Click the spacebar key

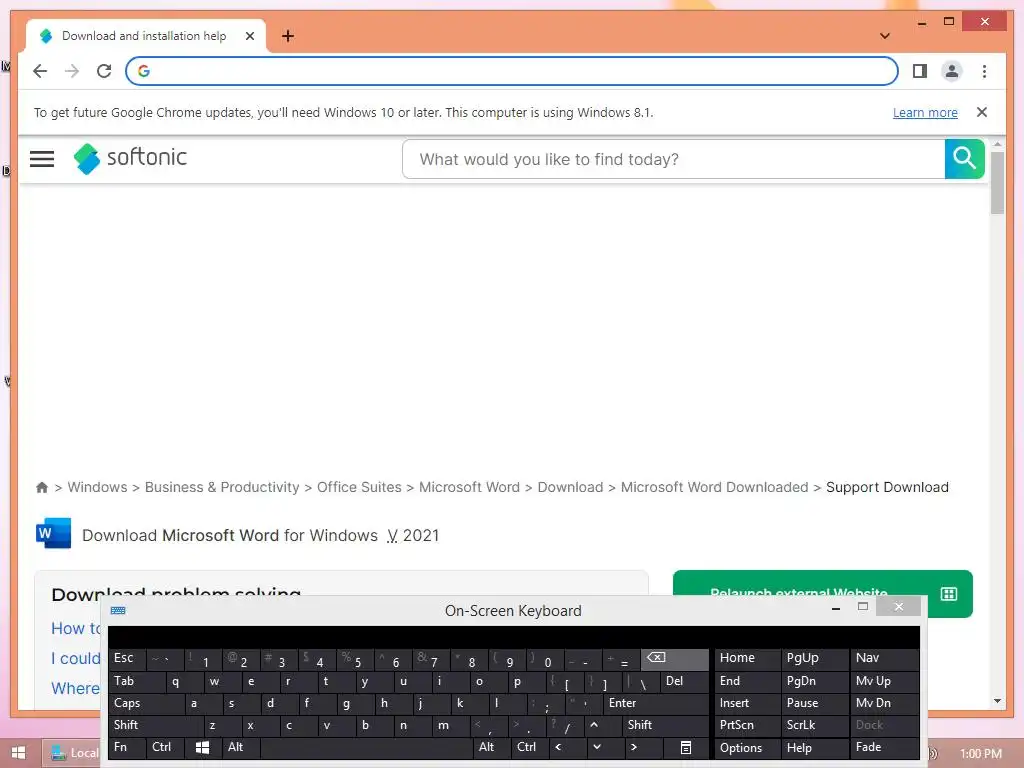[366, 747]
